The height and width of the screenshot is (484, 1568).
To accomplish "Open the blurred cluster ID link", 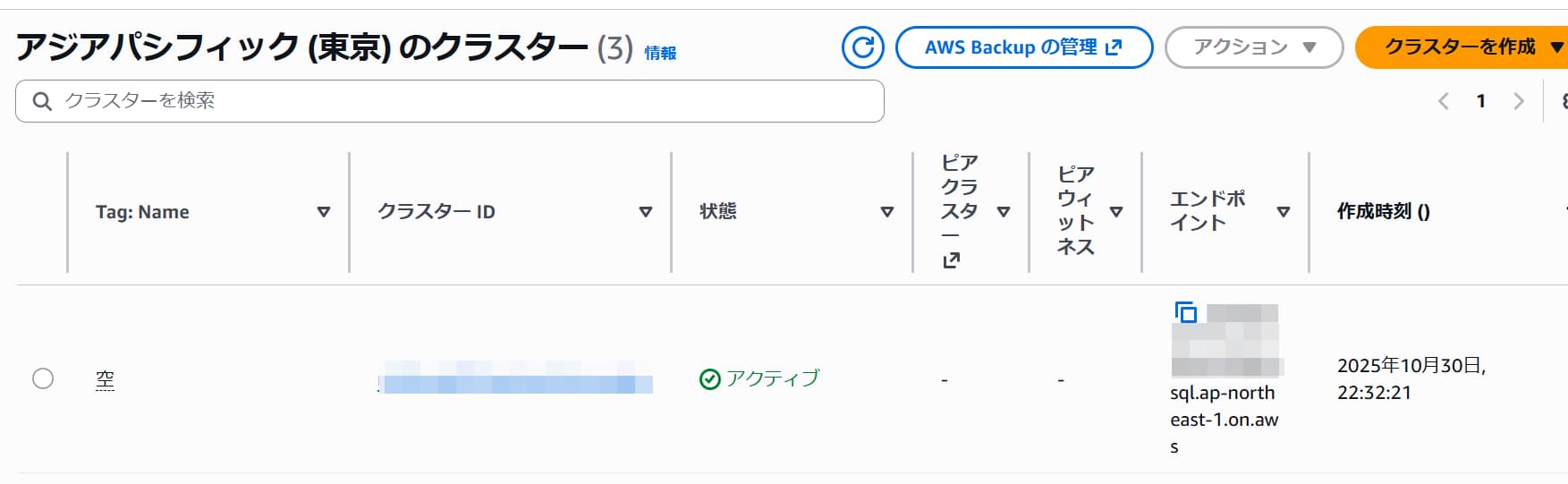I will coord(514,378).
